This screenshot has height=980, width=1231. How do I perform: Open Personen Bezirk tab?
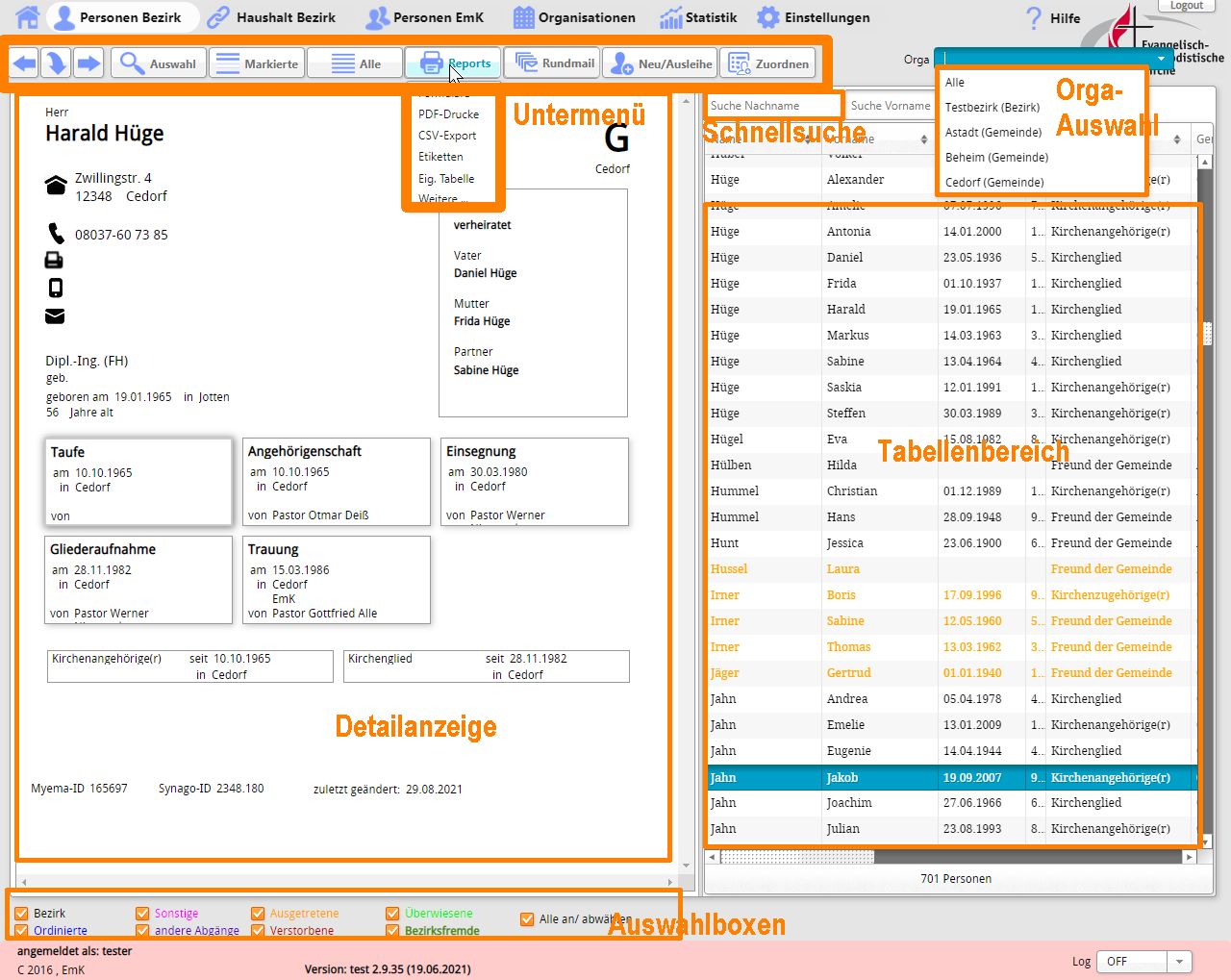click(121, 17)
